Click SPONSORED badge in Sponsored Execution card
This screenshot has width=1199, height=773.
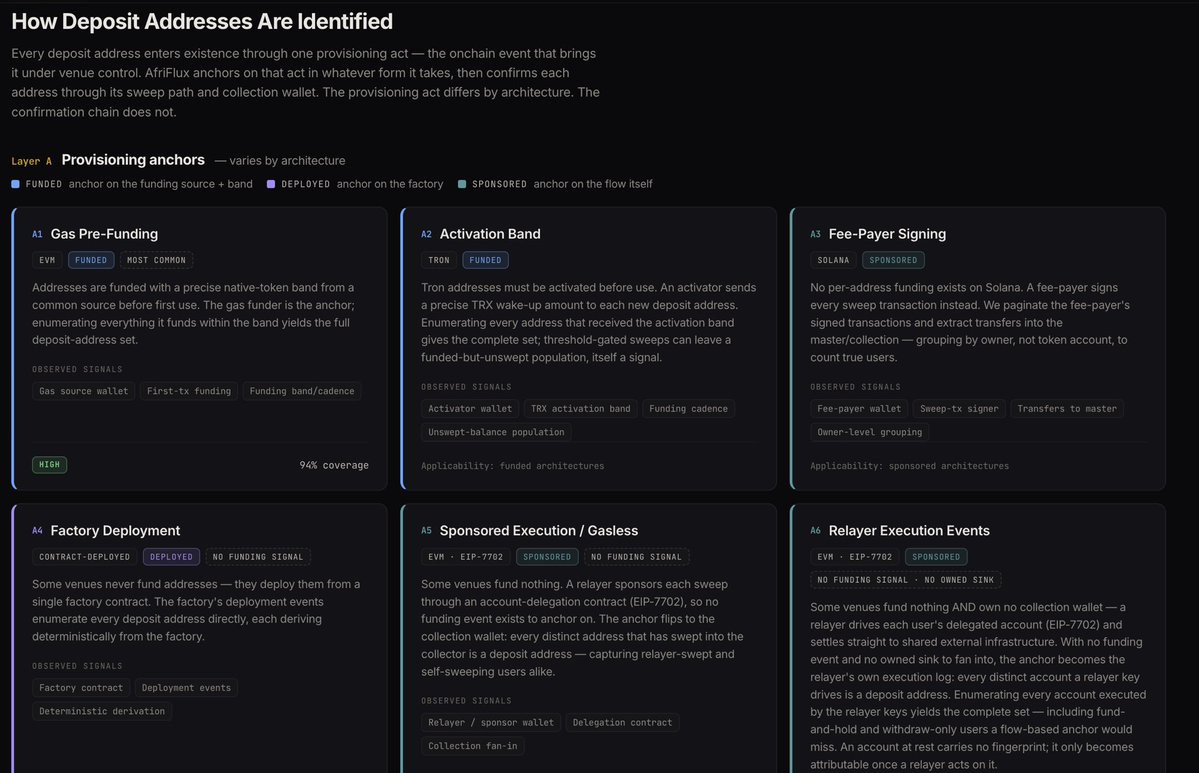pos(547,557)
